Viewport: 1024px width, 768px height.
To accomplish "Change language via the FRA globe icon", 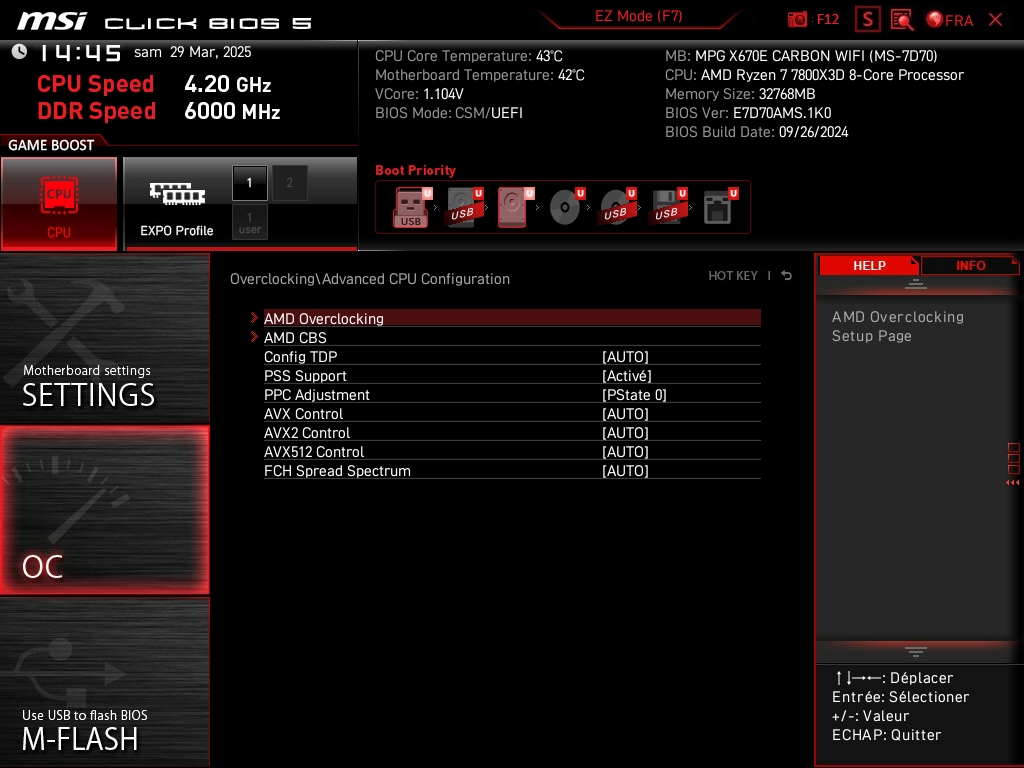I will click(950, 20).
